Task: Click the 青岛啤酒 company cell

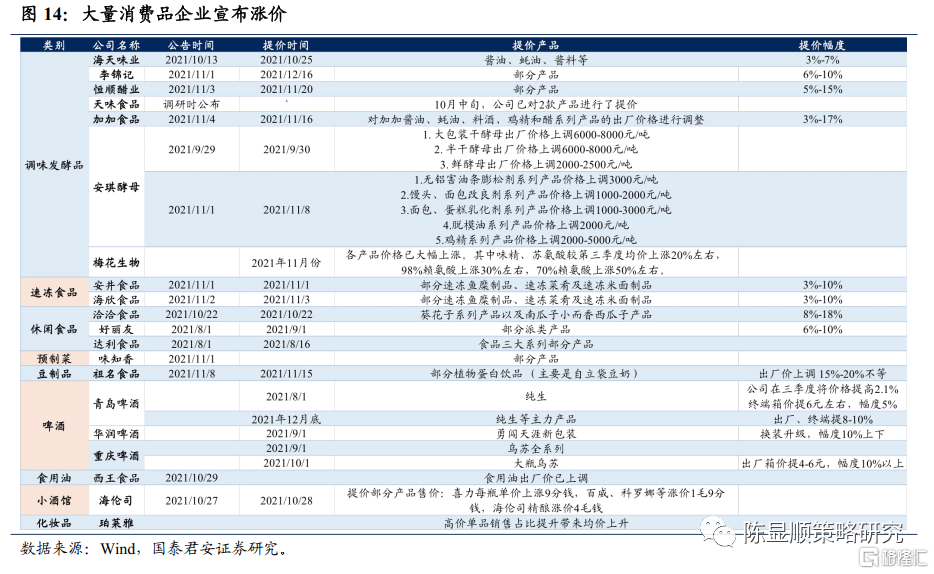Action: pos(115,406)
